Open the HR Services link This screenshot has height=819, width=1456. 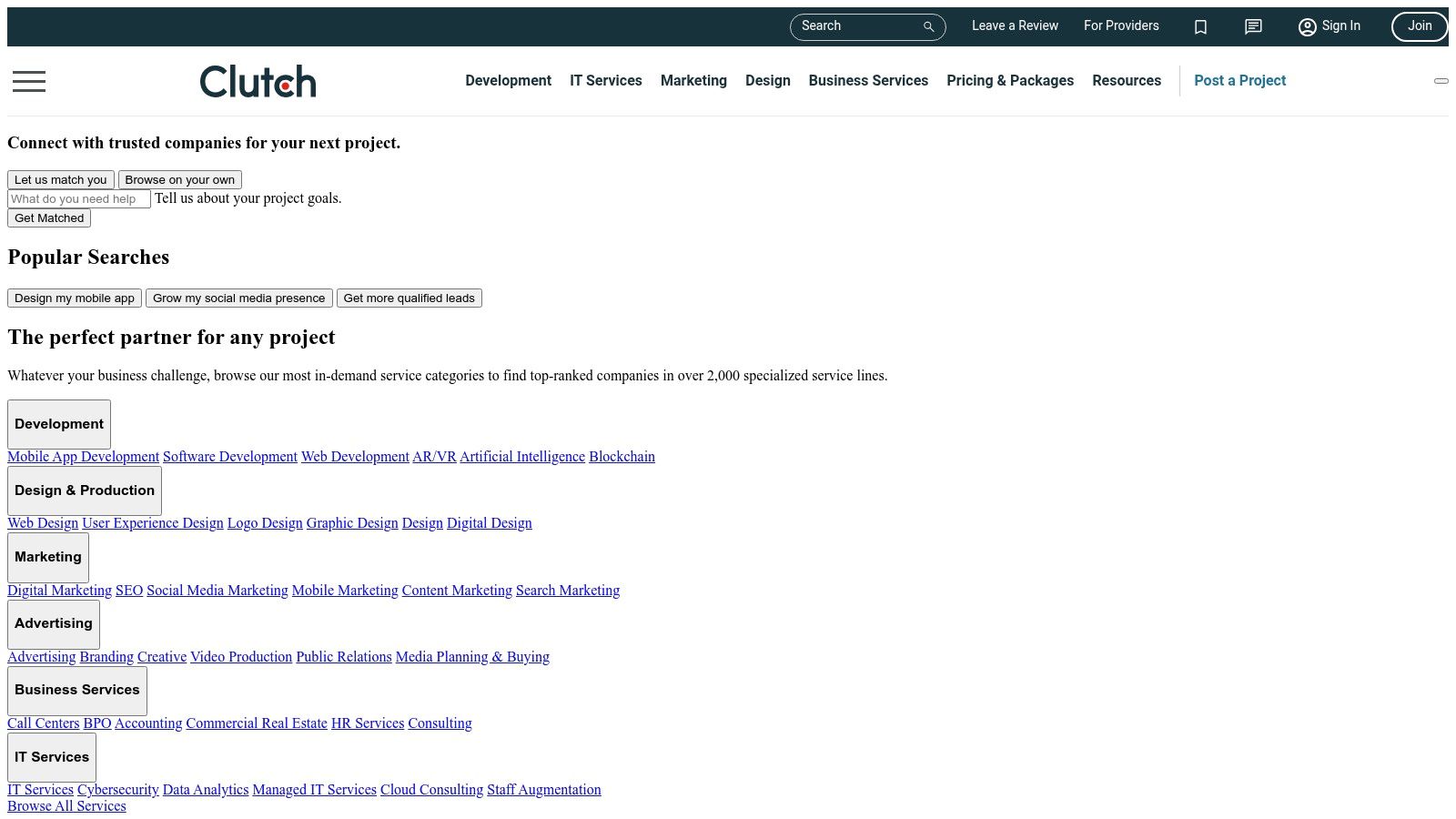click(x=368, y=723)
